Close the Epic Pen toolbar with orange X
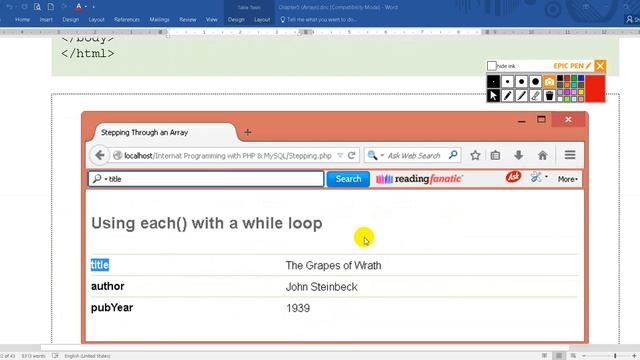The image size is (640, 360). (600, 66)
